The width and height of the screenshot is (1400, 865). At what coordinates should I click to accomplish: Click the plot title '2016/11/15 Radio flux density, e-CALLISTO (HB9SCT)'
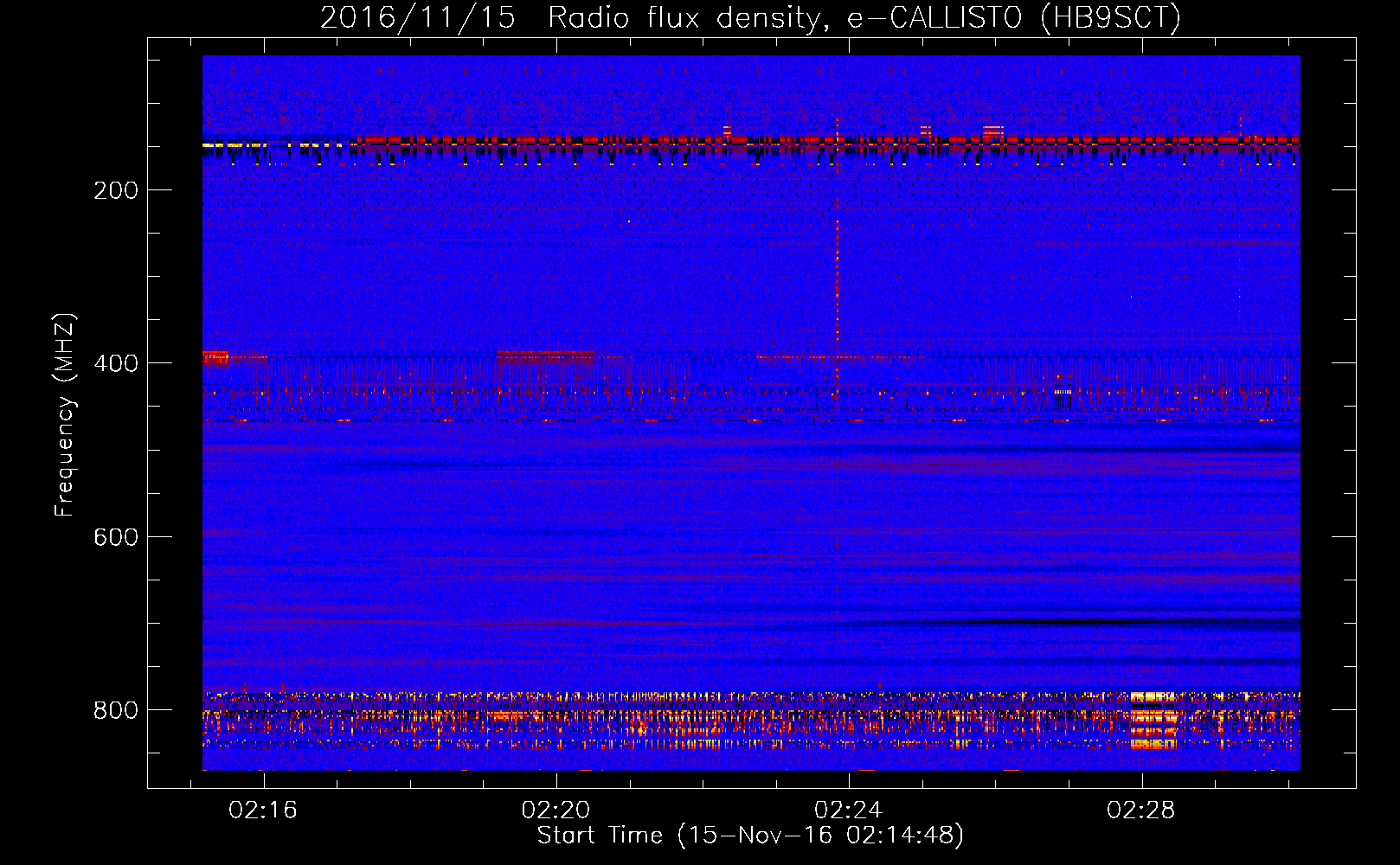coord(750,17)
